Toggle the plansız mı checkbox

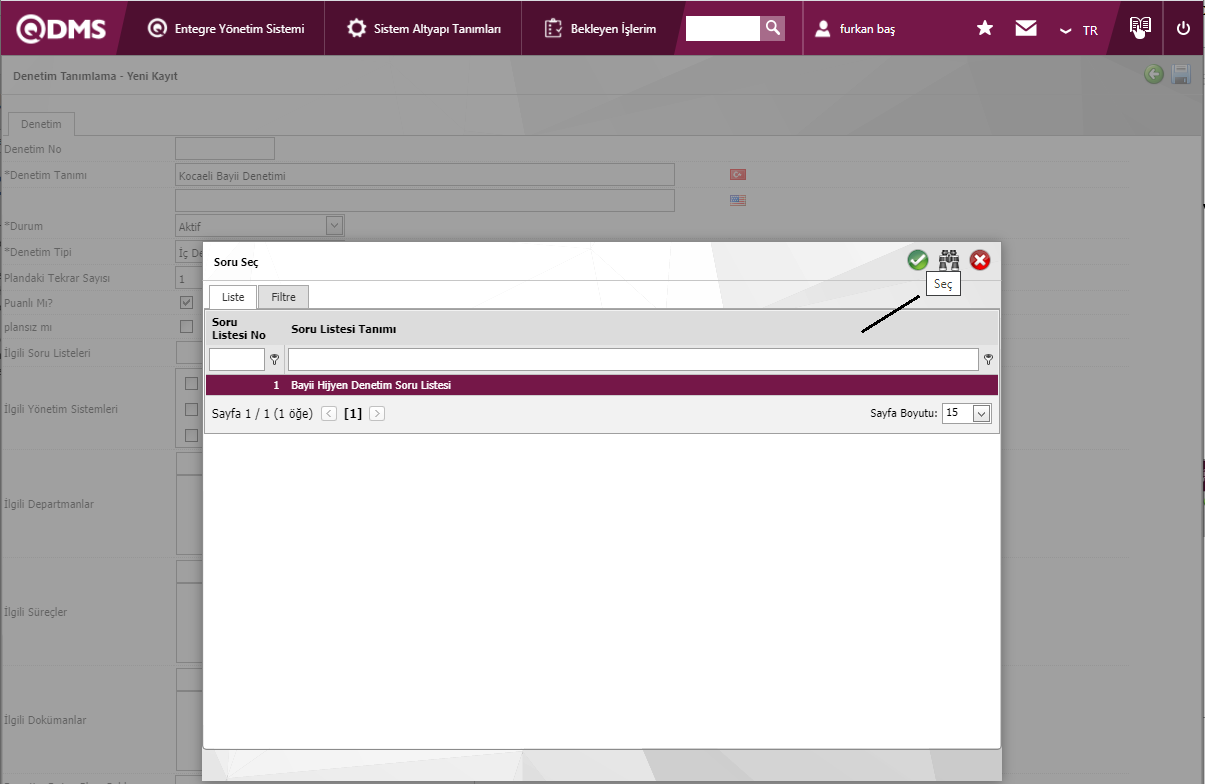click(x=186, y=326)
